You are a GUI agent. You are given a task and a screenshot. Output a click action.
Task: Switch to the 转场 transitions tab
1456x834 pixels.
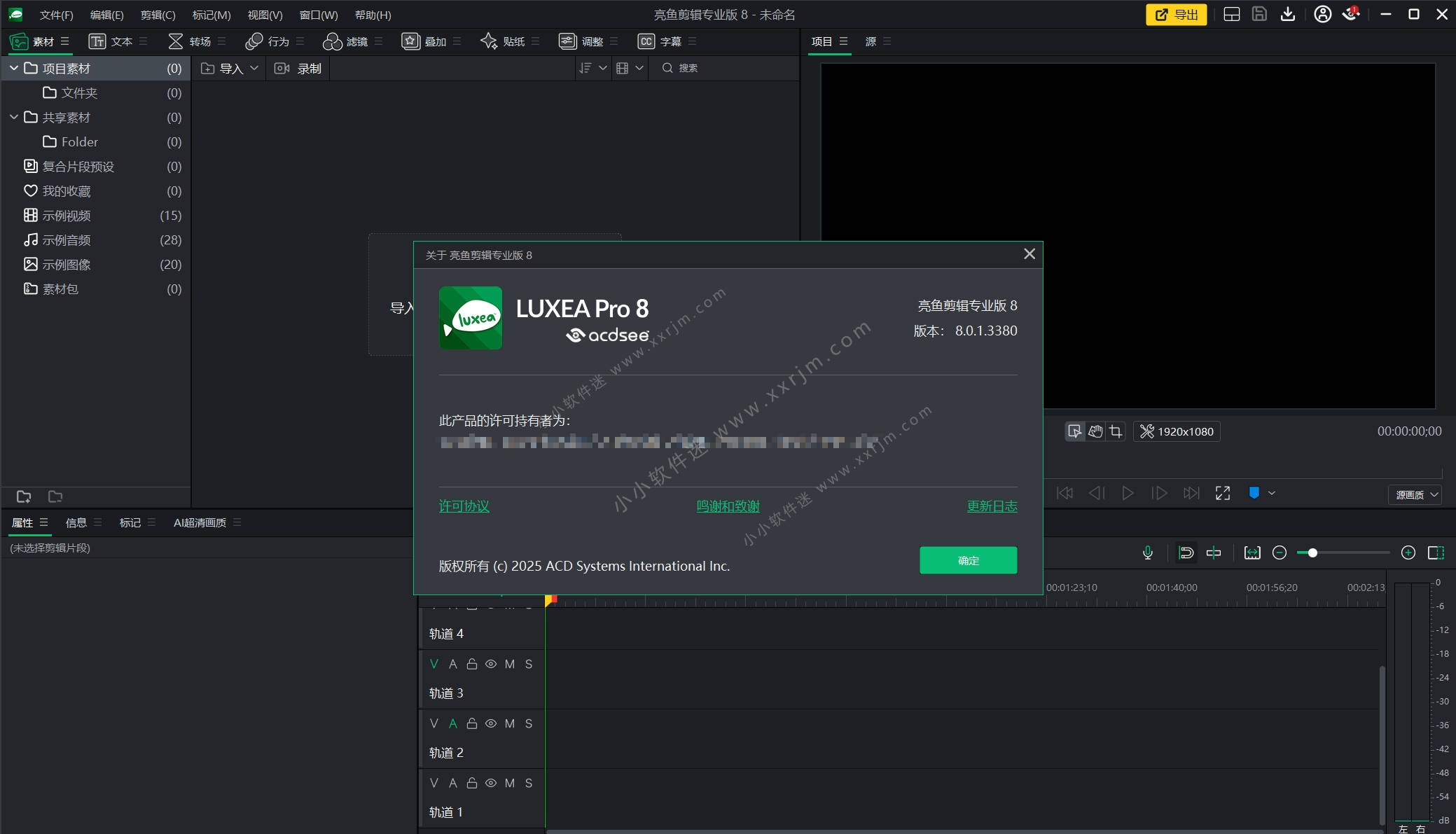190,41
